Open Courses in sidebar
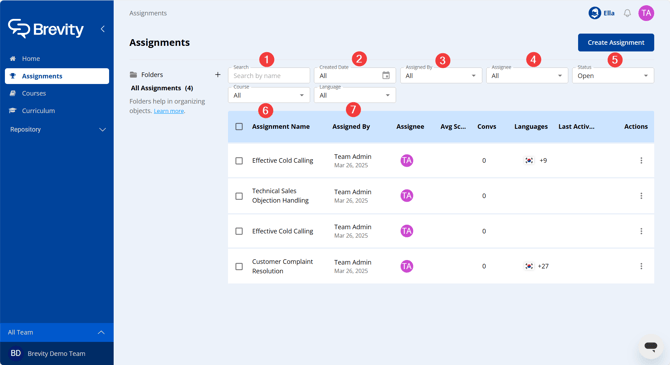 click(57, 93)
